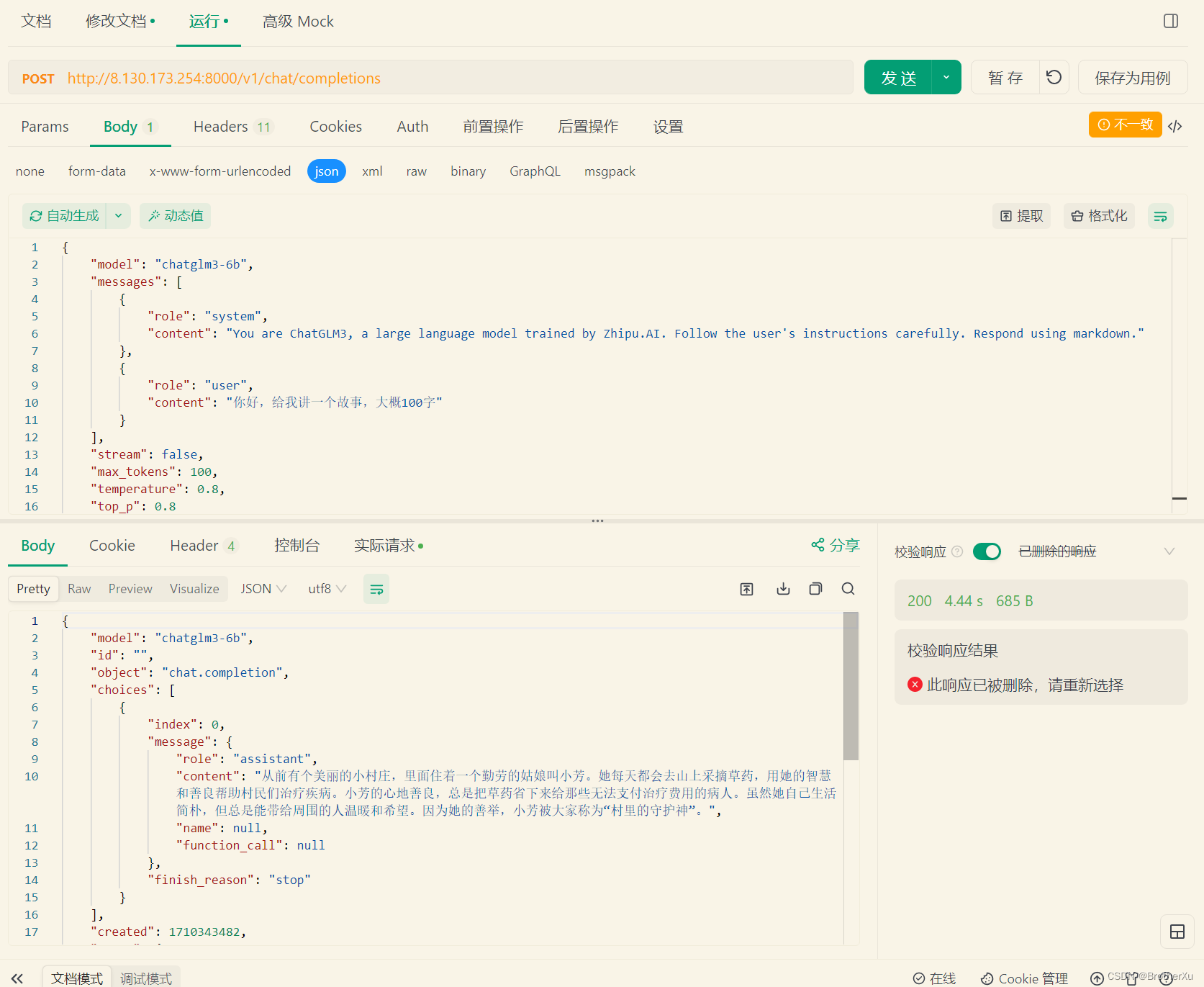
Task: Select the raw body type
Action: (x=417, y=171)
